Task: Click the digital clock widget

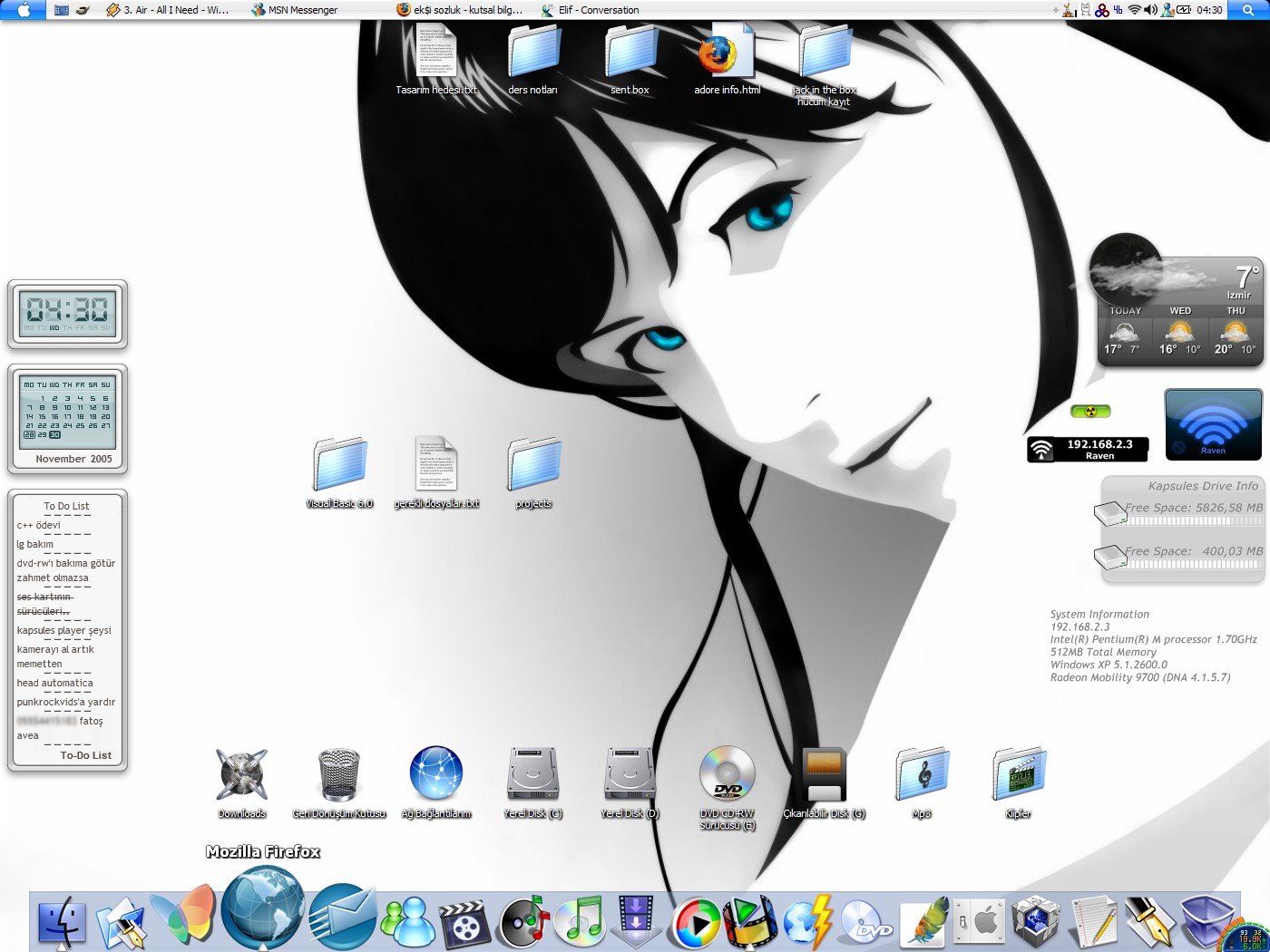Action: [68, 314]
